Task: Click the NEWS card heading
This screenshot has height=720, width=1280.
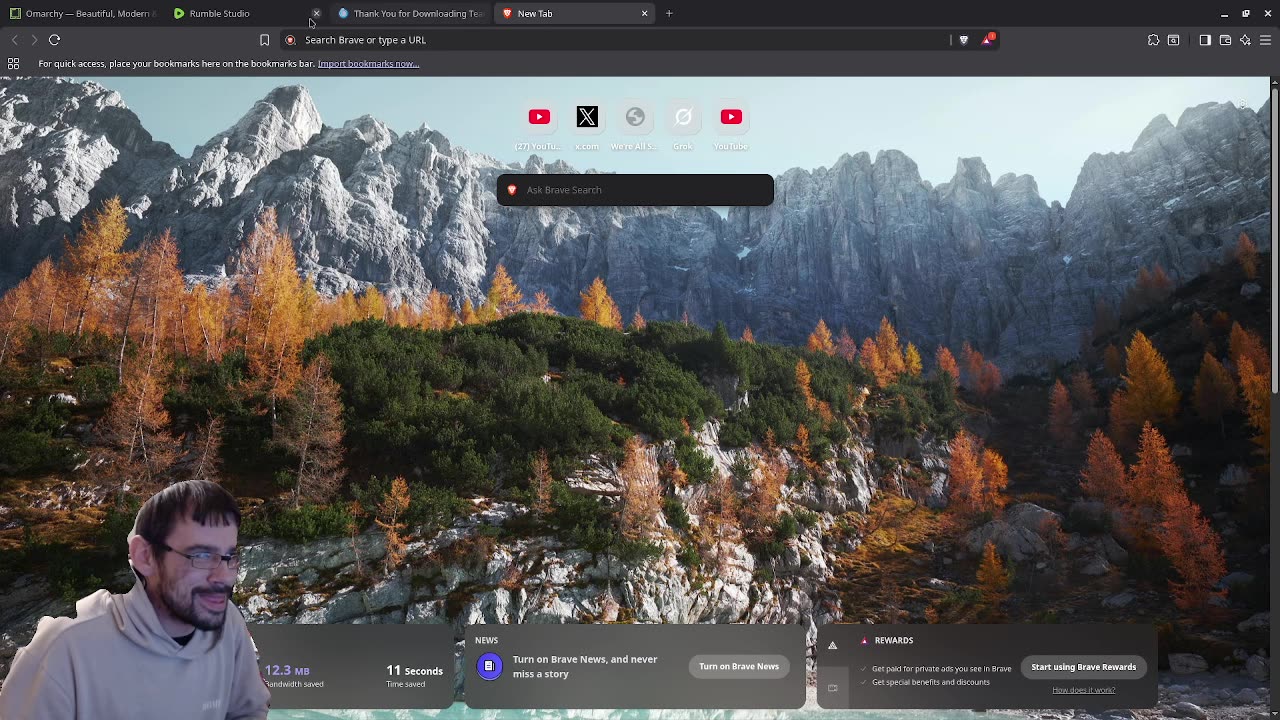Action: coord(486,640)
